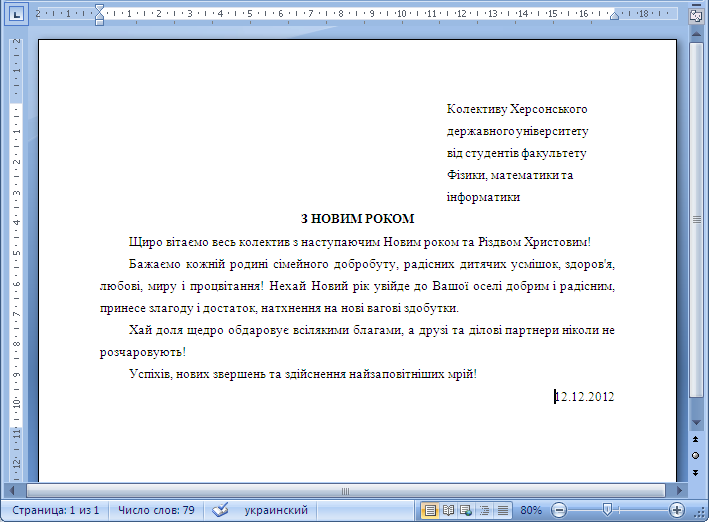Click the украинский language indicator

(276, 510)
